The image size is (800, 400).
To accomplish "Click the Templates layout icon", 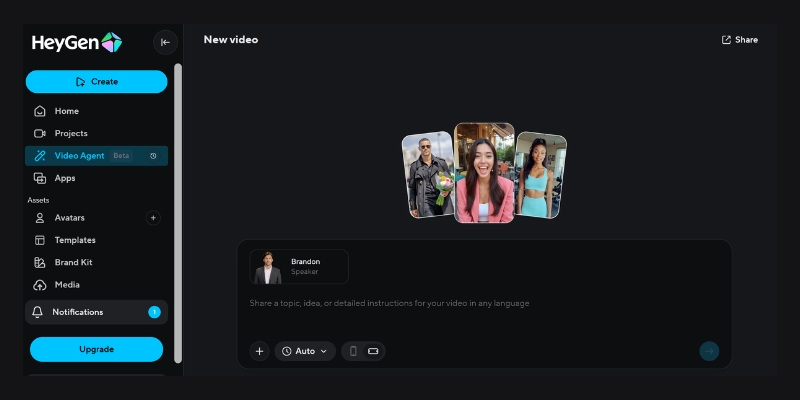I will (x=40, y=240).
